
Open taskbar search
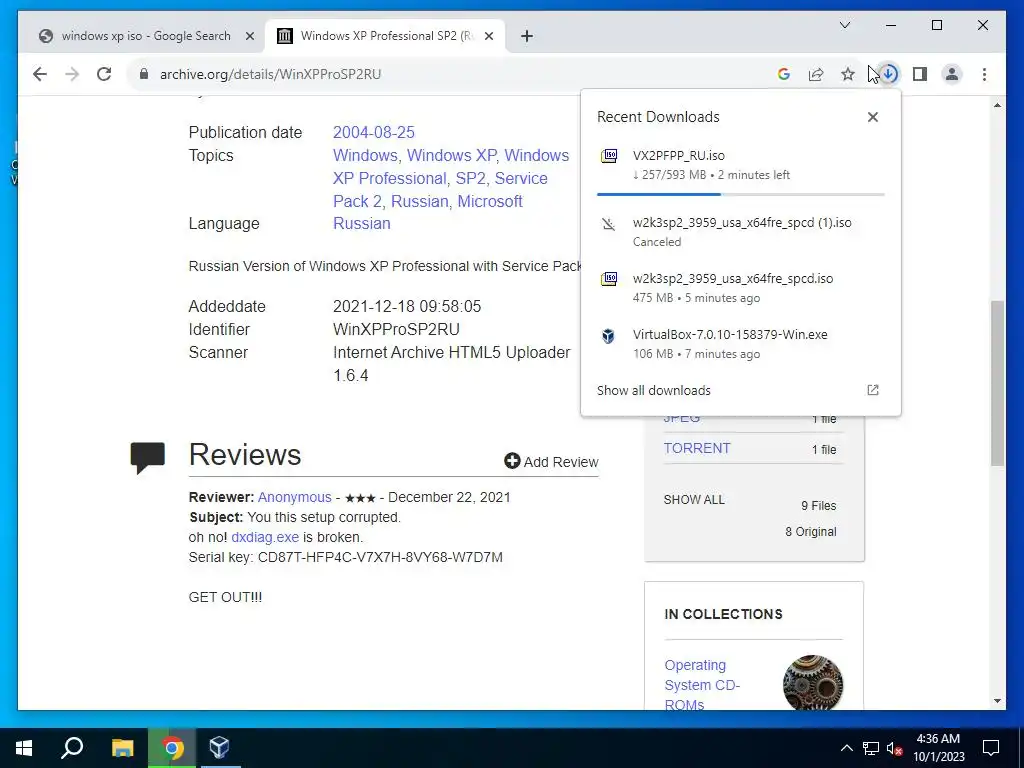coord(72,748)
